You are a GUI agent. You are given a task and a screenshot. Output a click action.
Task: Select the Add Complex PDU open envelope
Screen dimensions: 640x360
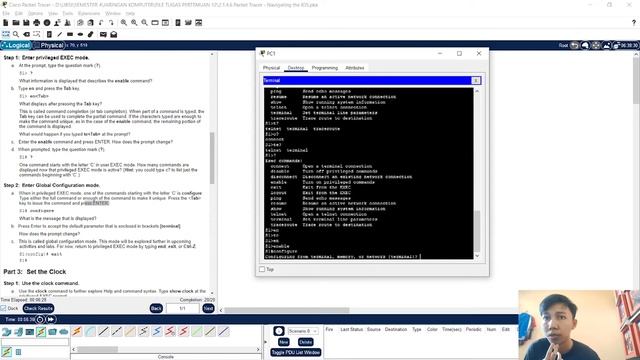113,34
